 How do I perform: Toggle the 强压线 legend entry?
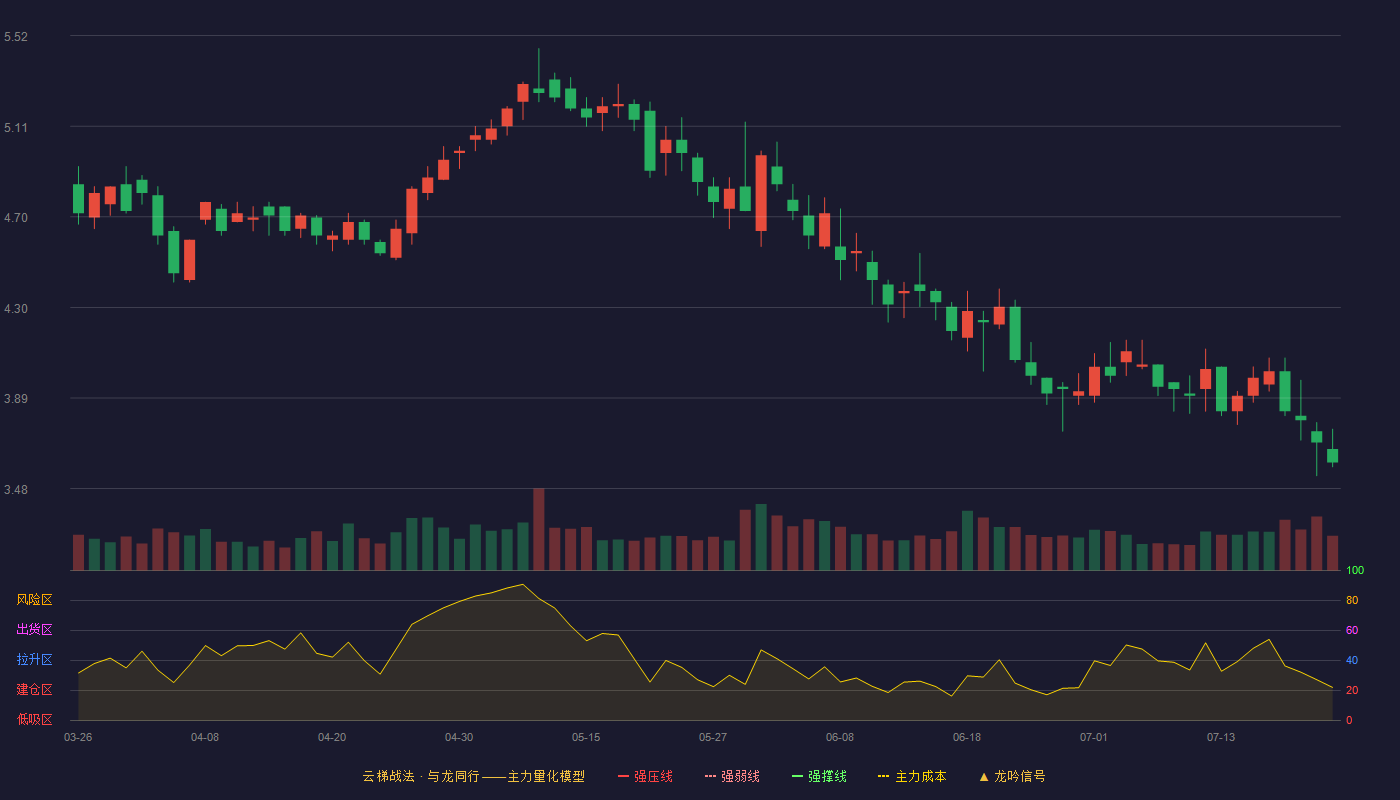pos(645,776)
